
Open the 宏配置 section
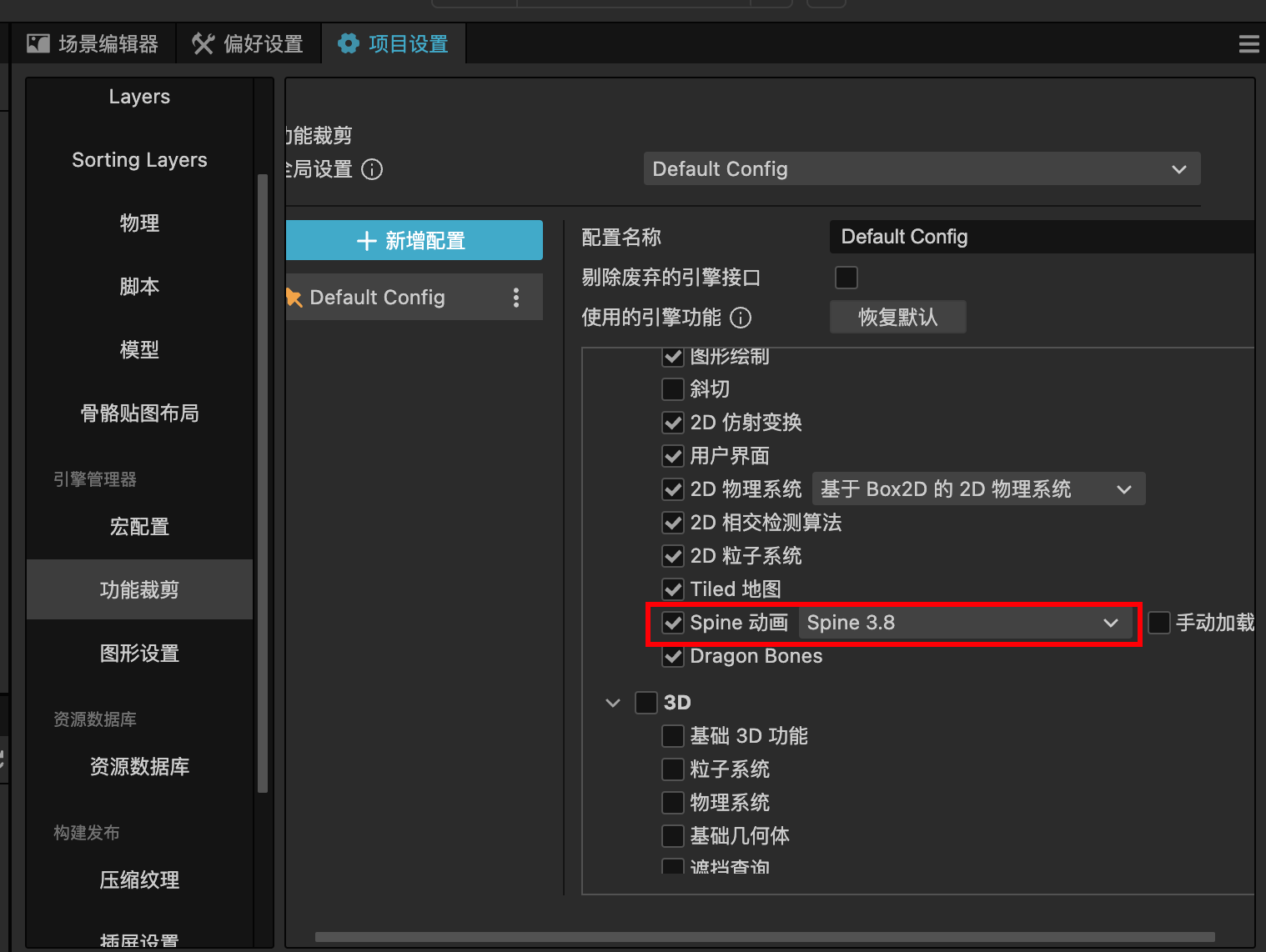[x=139, y=527]
